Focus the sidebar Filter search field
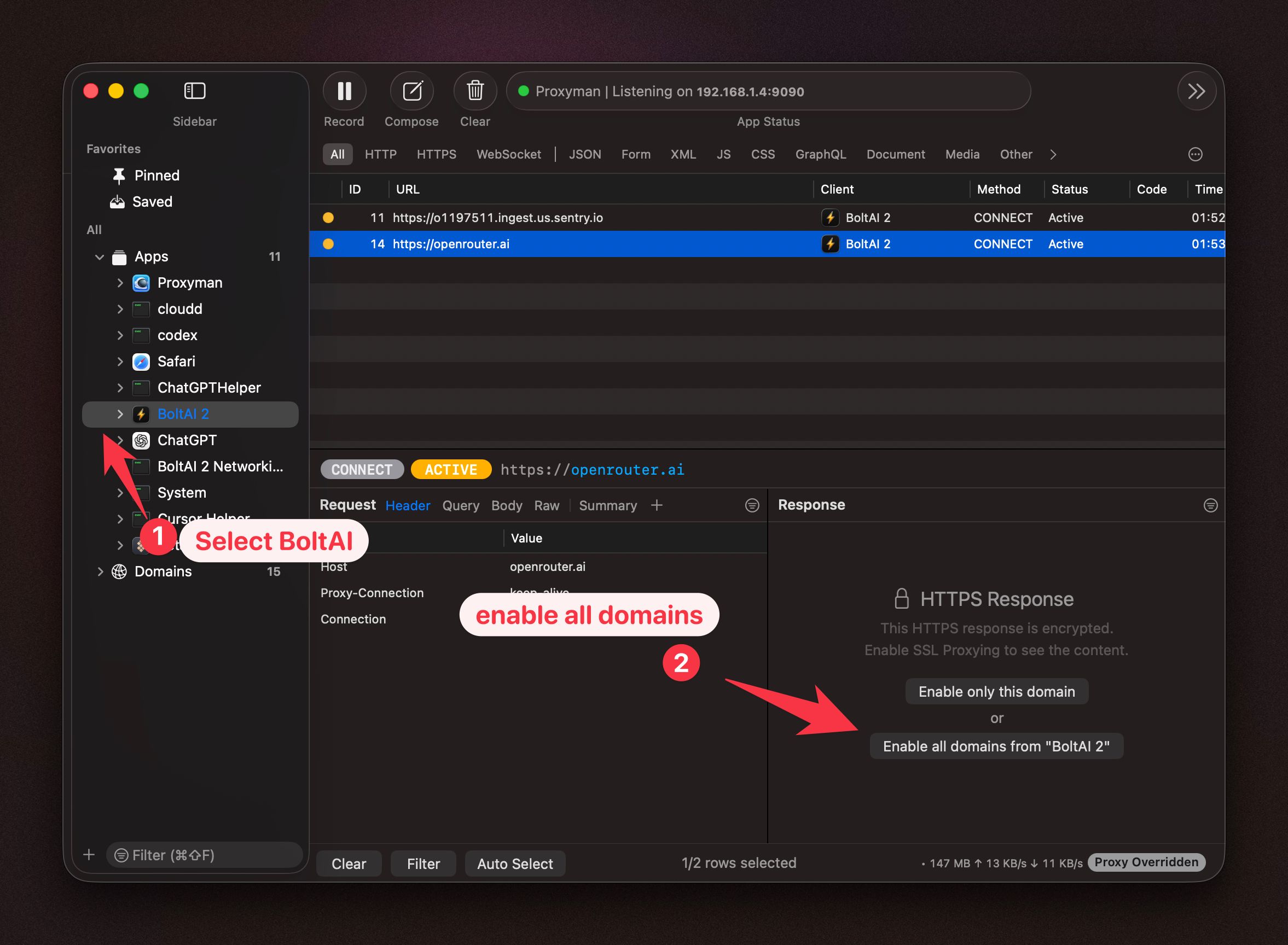 [204, 855]
